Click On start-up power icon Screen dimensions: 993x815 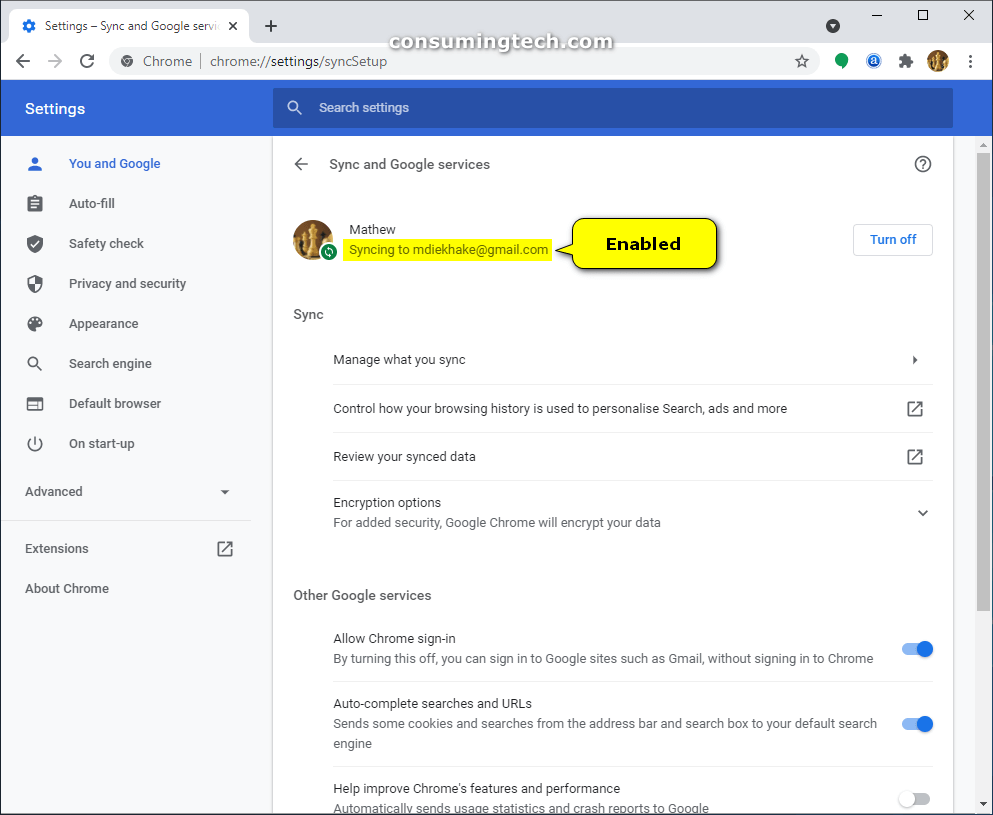coord(35,443)
